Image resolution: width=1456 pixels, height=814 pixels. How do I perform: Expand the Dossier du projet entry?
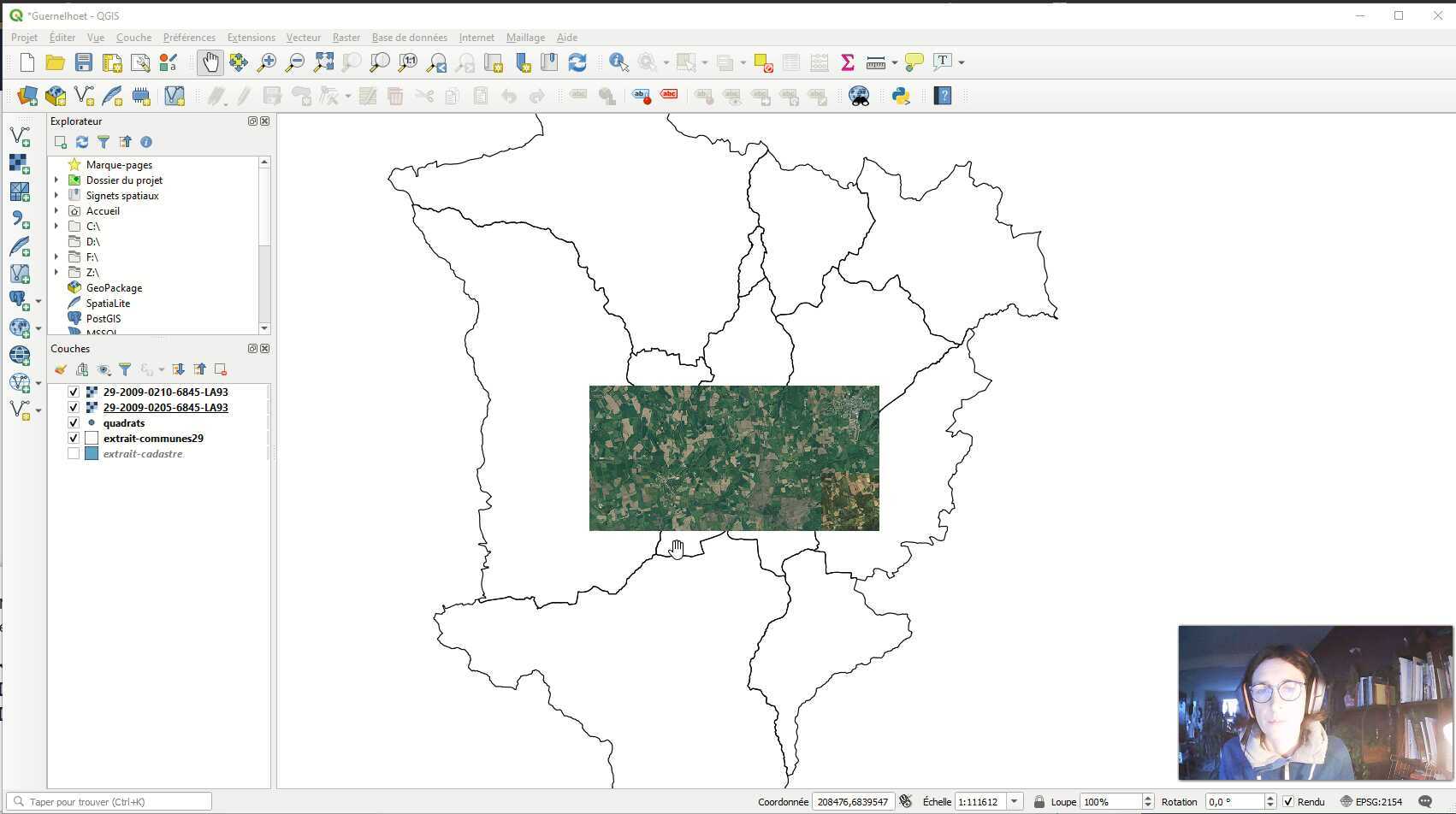pyautogui.click(x=56, y=180)
